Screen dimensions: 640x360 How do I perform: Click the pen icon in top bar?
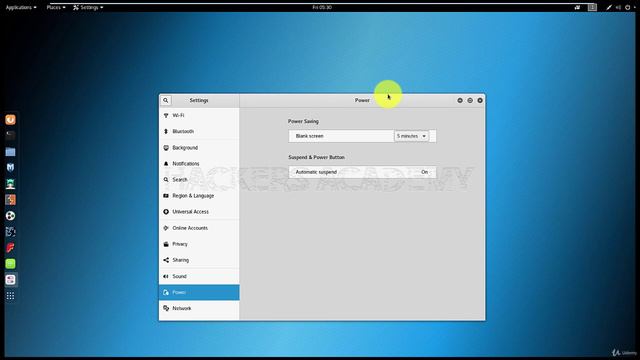click(x=609, y=7)
